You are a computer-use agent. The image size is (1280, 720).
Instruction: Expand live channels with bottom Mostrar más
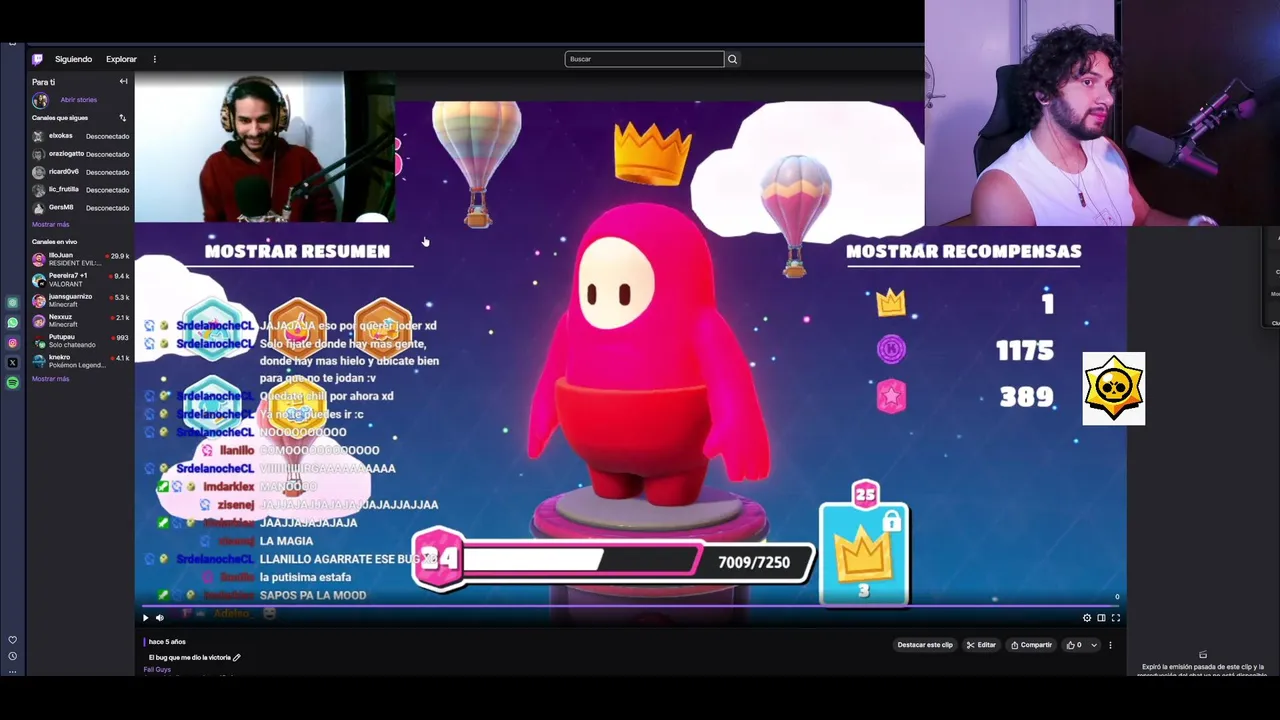point(50,379)
